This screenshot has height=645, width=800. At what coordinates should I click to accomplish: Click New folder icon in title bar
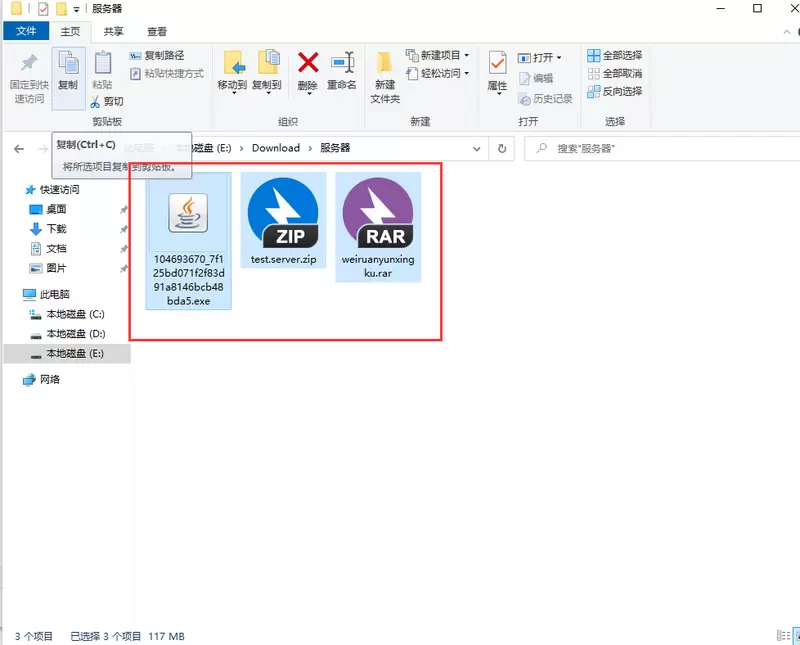click(x=62, y=9)
